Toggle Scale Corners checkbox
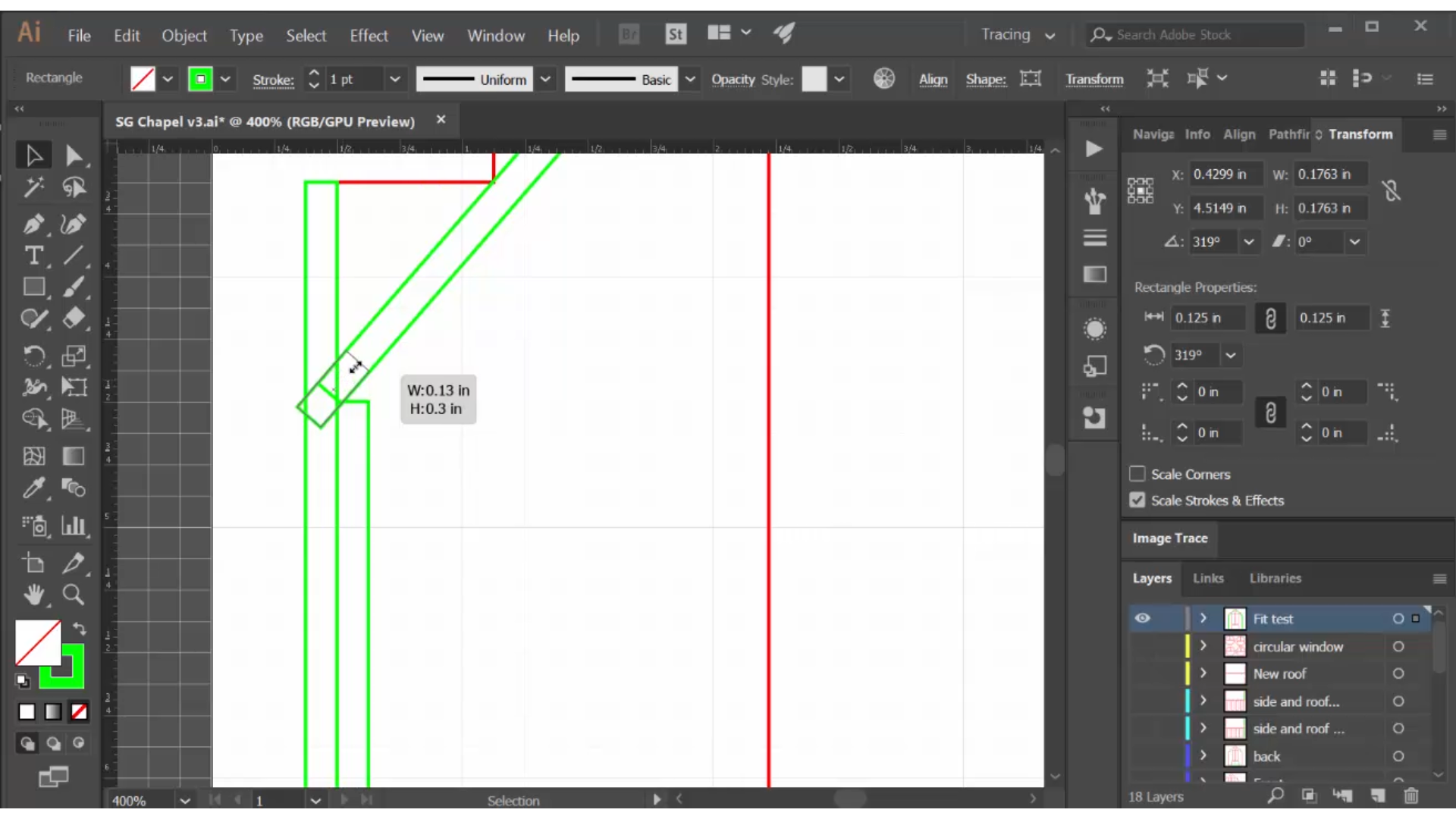Viewport: 1456px width, 819px height. point(1136,473)
